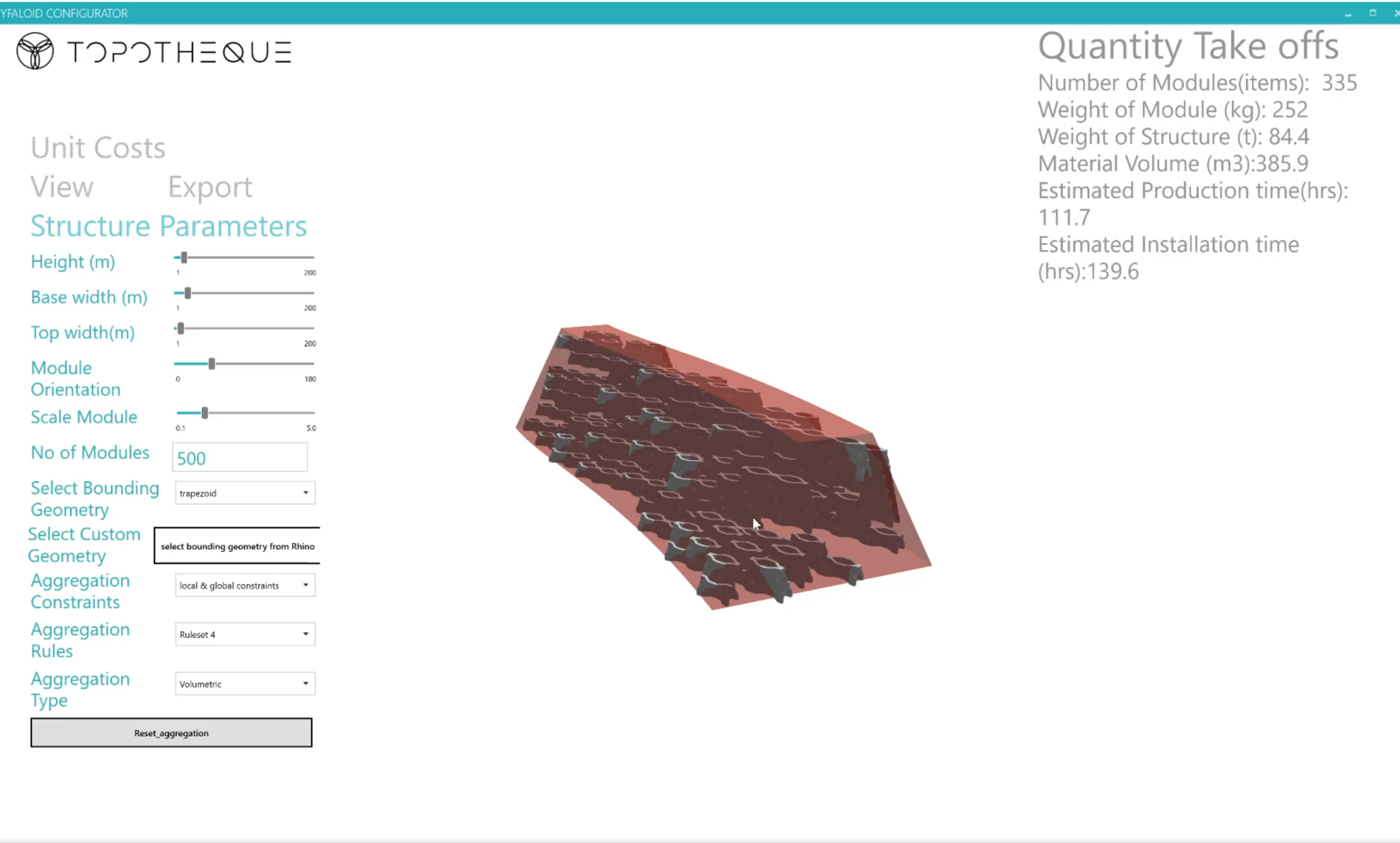Switch to the View tab
Image resolution: width=1400 pixels, height=843 pixels.
pyautogui.click(x=62, y=187)
